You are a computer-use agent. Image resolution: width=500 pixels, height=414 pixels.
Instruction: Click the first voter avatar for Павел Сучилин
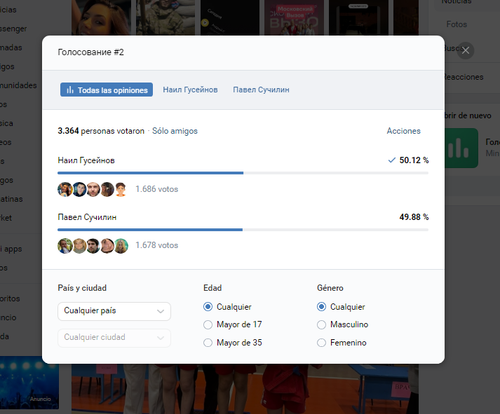65,246
